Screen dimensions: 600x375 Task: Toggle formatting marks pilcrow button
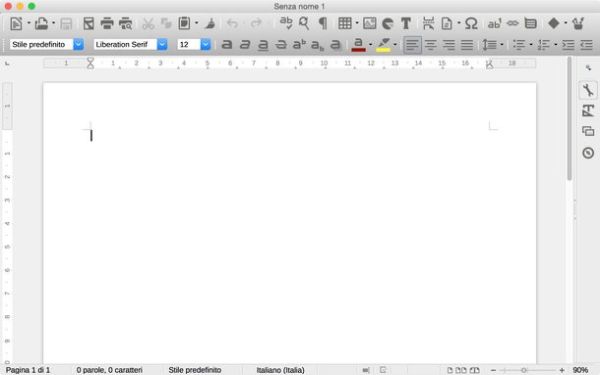323,24
